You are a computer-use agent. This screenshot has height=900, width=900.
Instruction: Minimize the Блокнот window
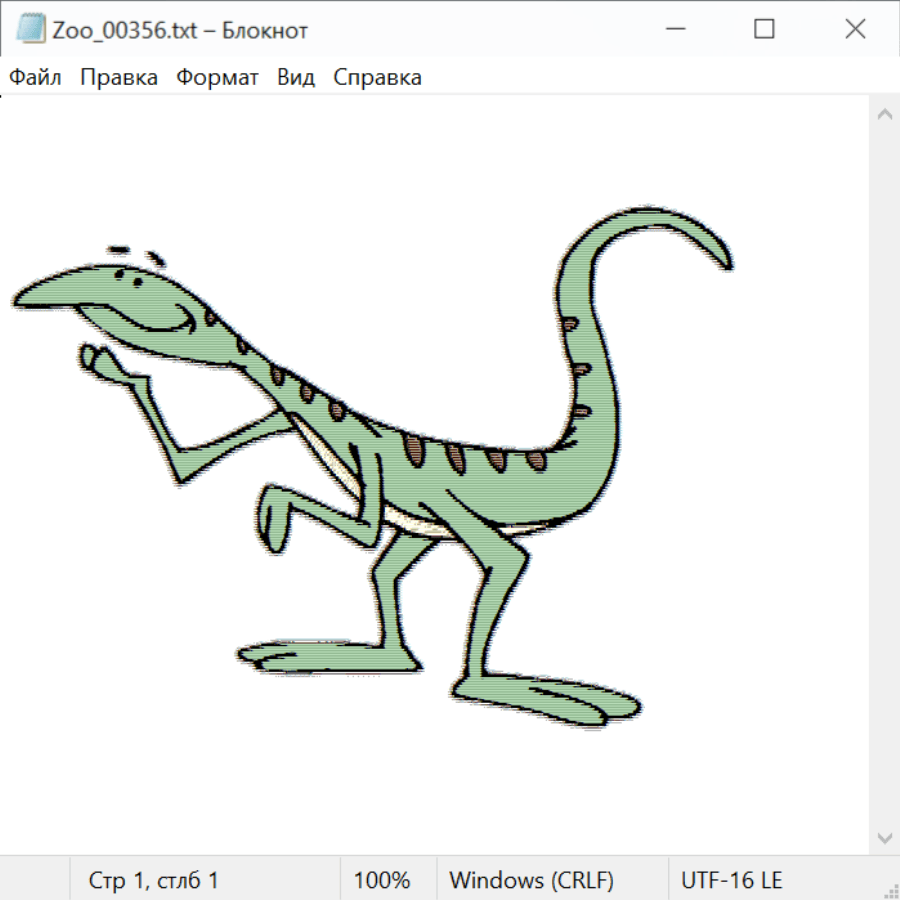(673, 30)
